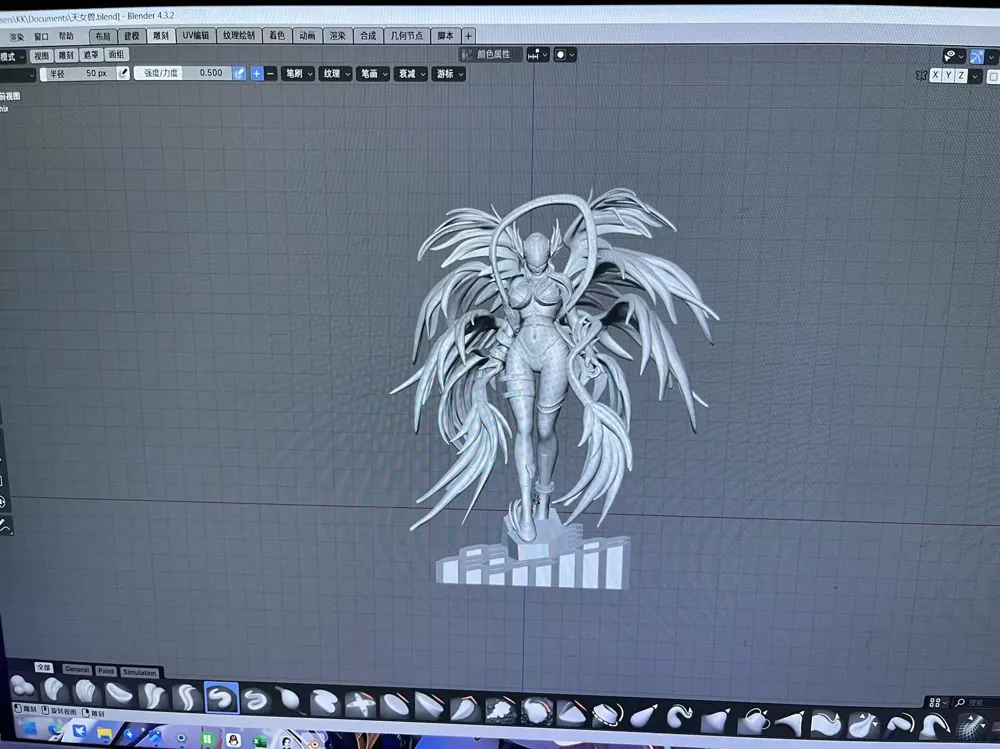
Task: Select the Plateau brush icon
Action: pyautogui.click(x=429, y=708)
